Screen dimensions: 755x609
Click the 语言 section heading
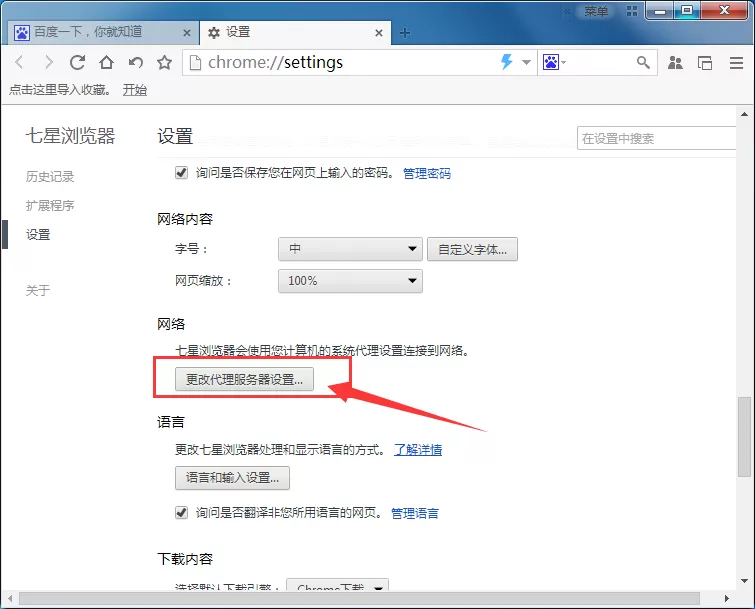click(x=170, y=422)
